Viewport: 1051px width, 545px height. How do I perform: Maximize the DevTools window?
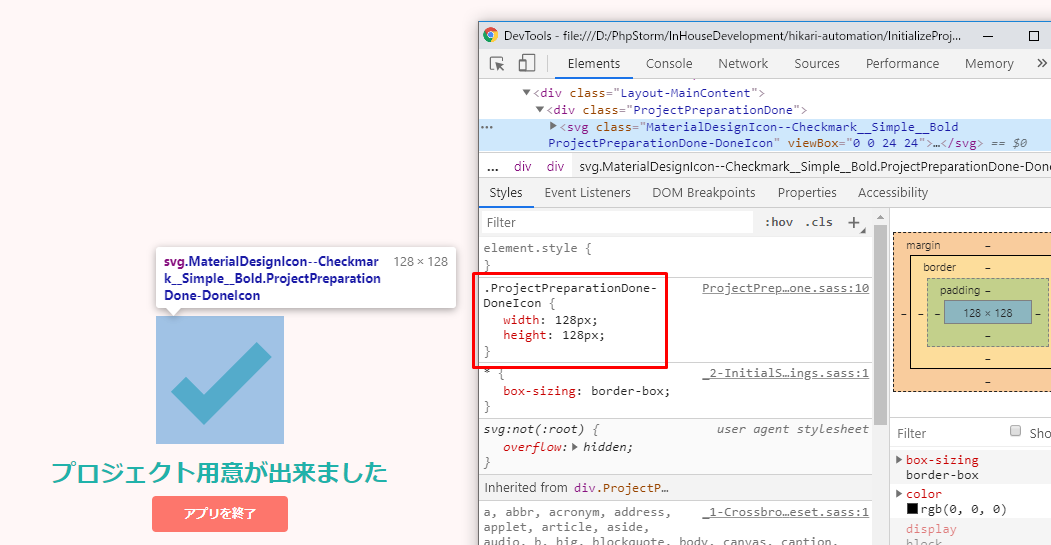pos(1034,36)
